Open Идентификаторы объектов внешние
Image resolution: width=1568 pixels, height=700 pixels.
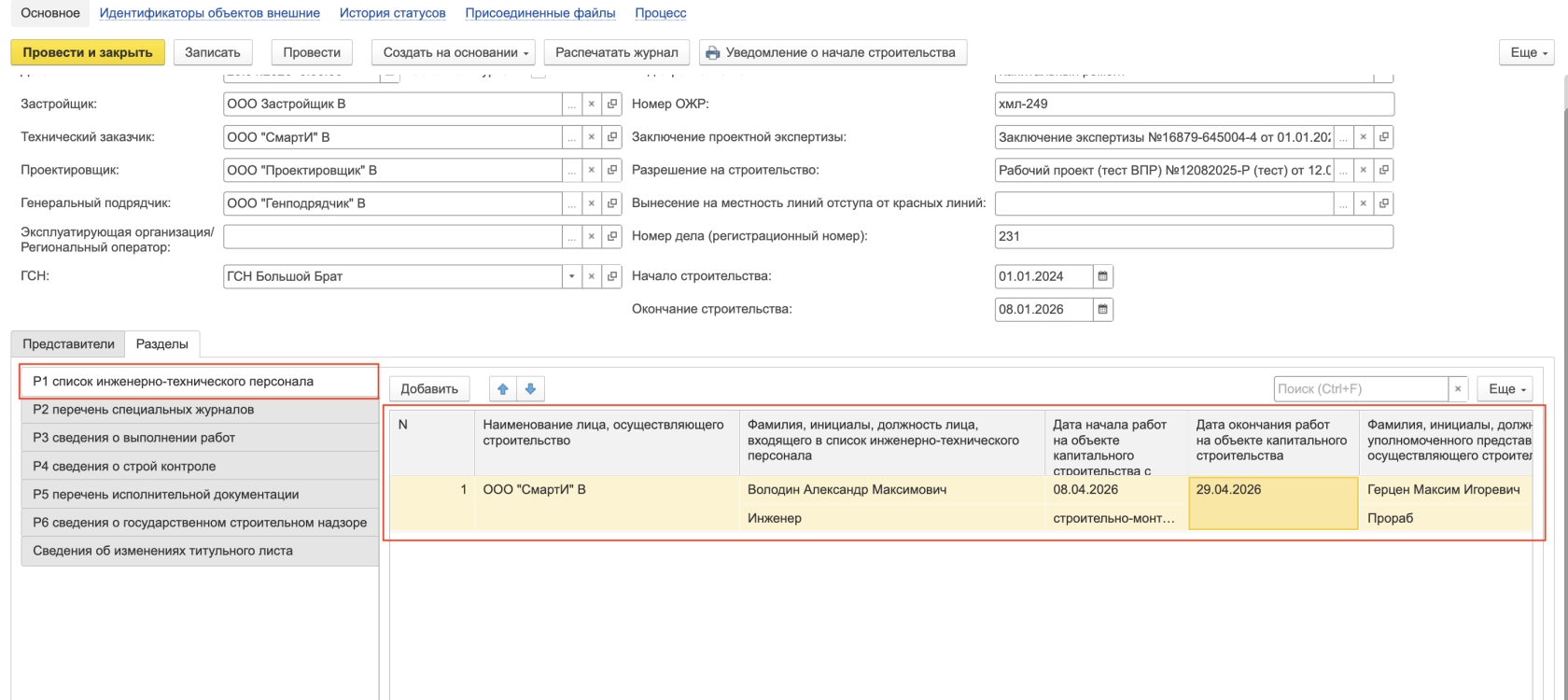[x=210, y=13]
